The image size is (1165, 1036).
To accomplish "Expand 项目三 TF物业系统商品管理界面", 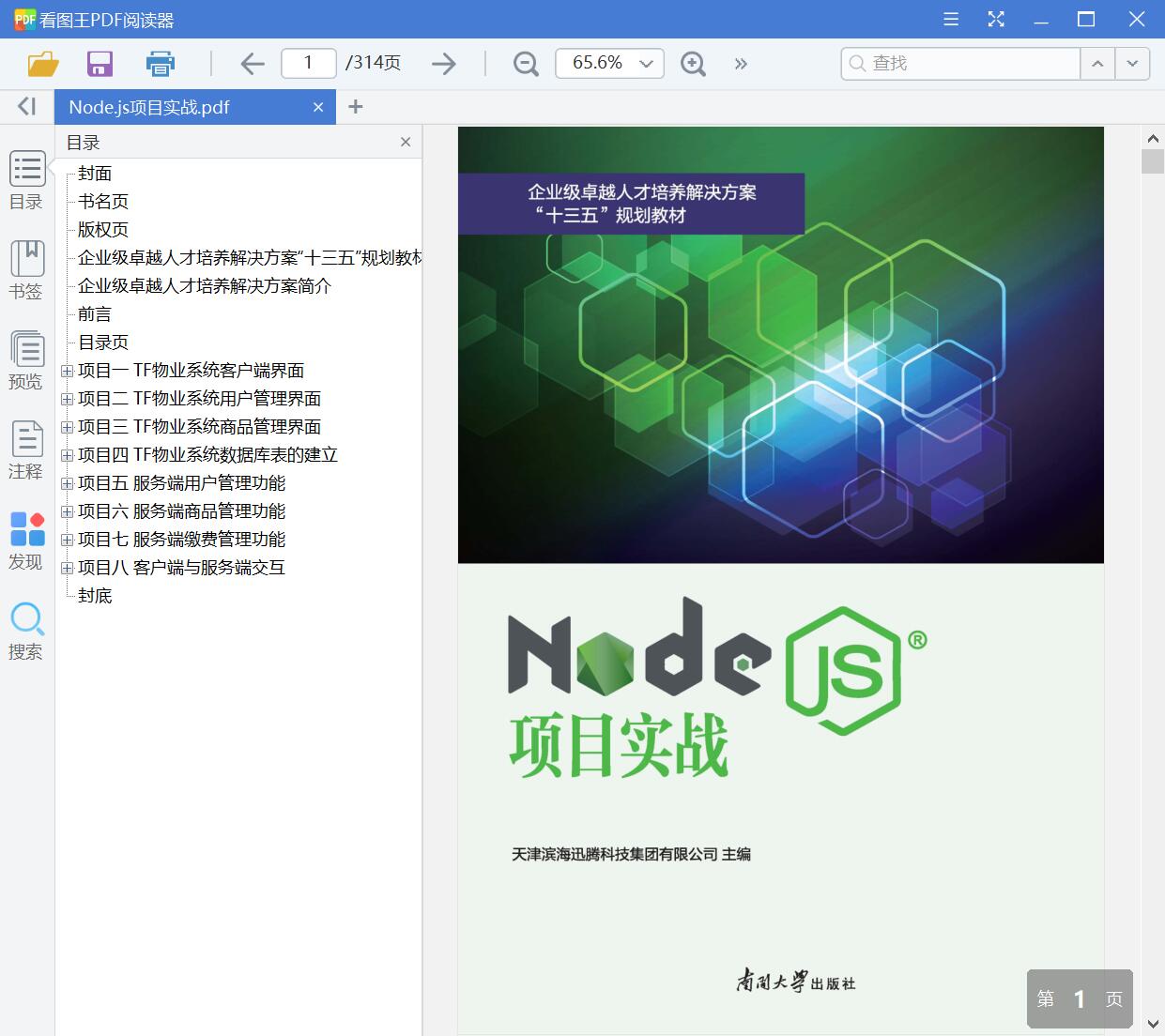I will pyautogui.click(x=67, y=427).
